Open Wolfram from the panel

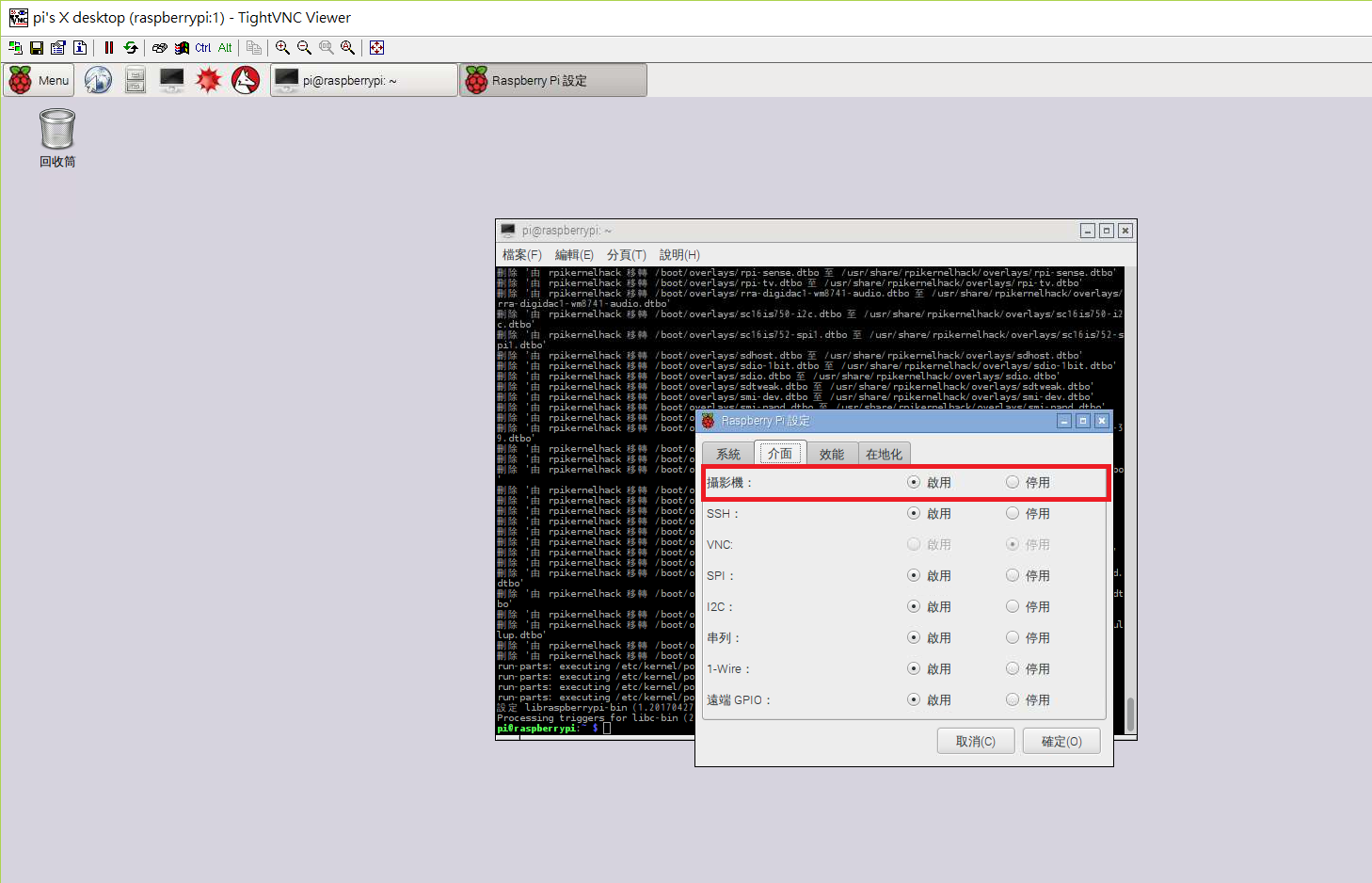[246, 80]
